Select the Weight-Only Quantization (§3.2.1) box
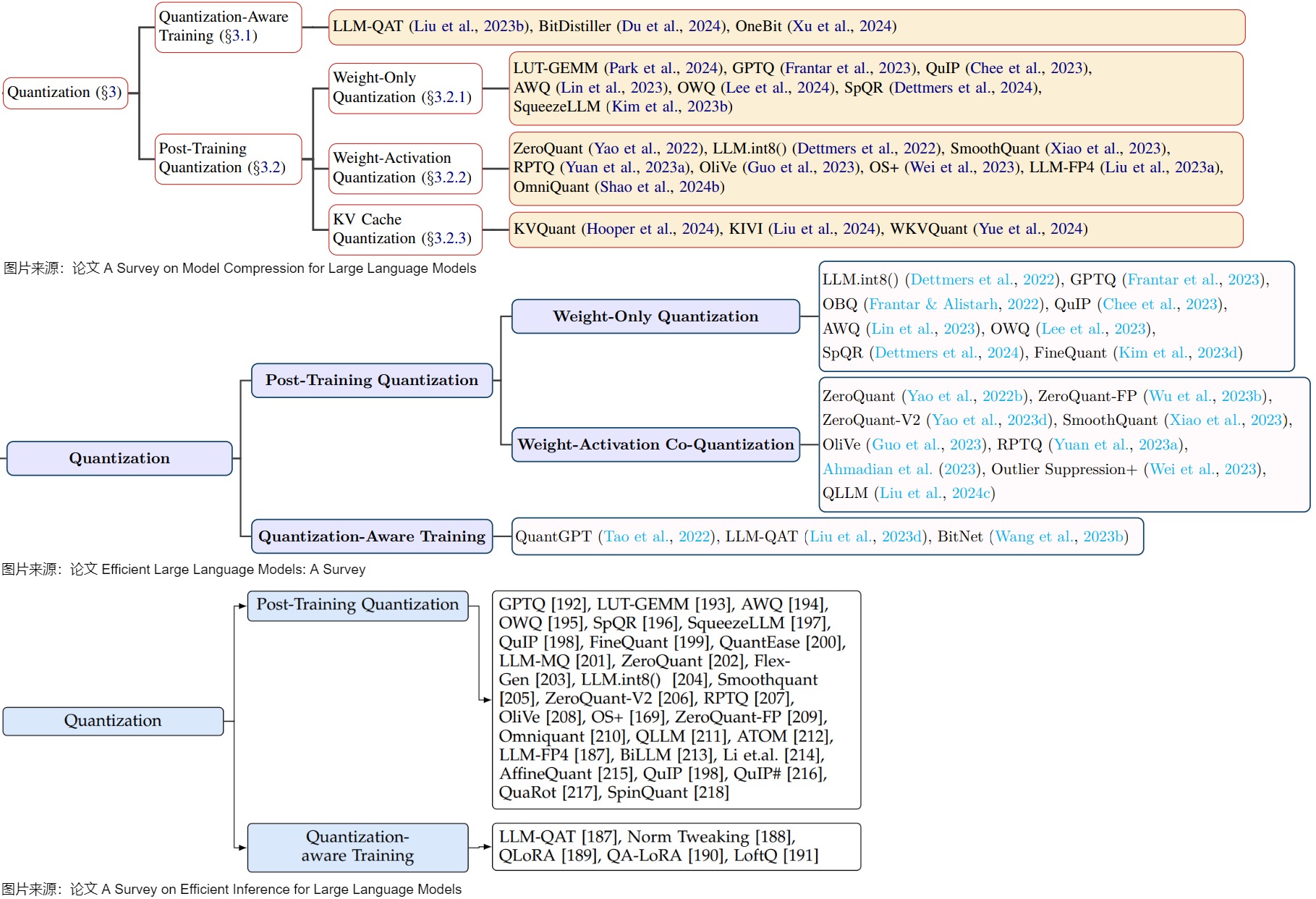 point(405,88)
